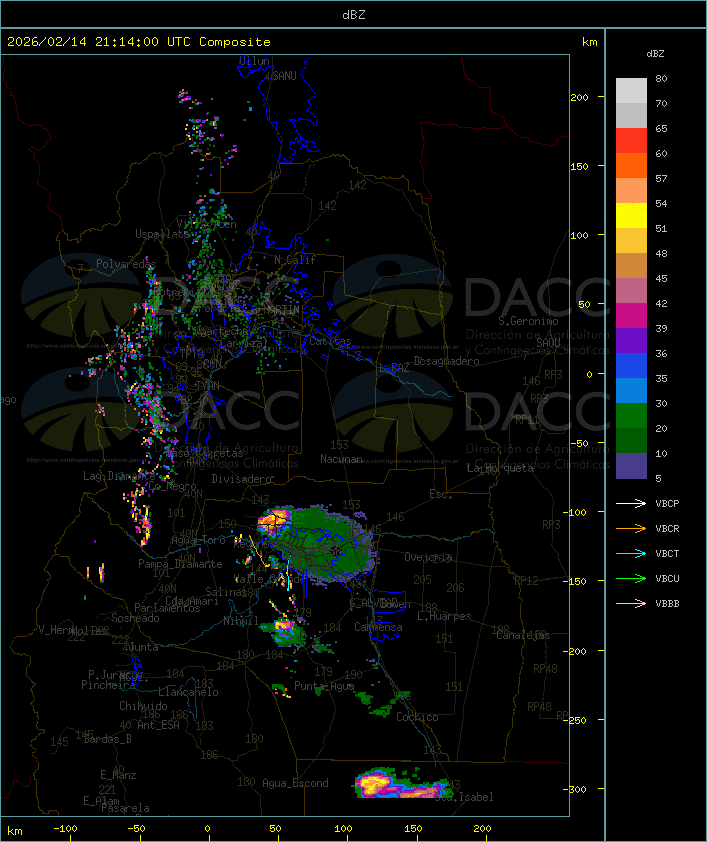Screen dimensions: 707x842
Task: Click the Lag.Diamante place label
Action: (119, 476)
